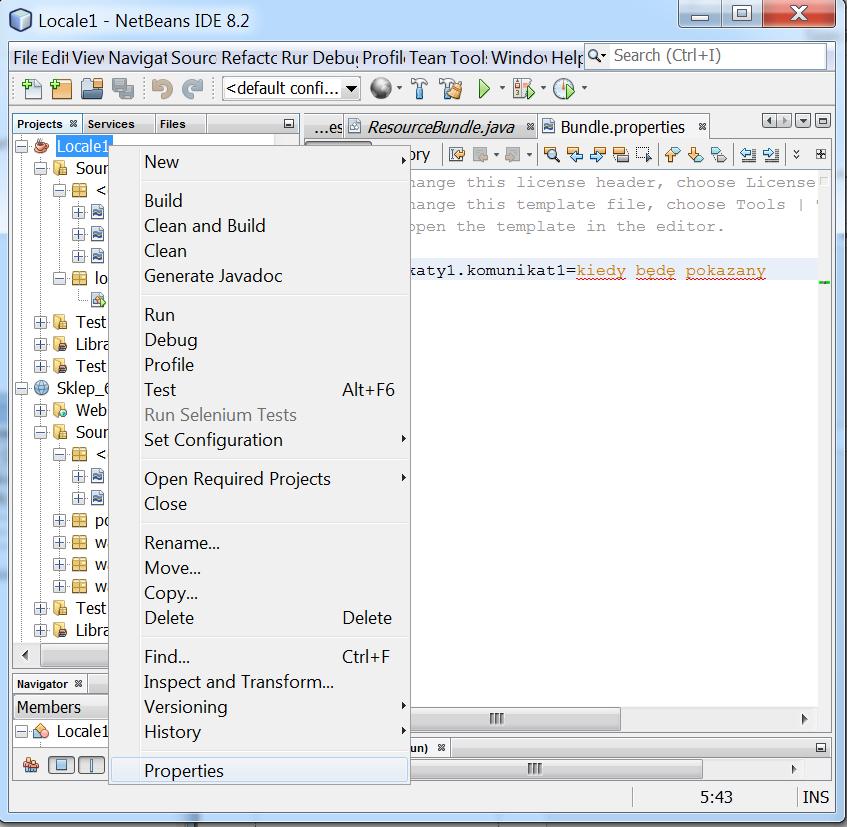Click the browser globe icon in the toolbar

[381, 88]
